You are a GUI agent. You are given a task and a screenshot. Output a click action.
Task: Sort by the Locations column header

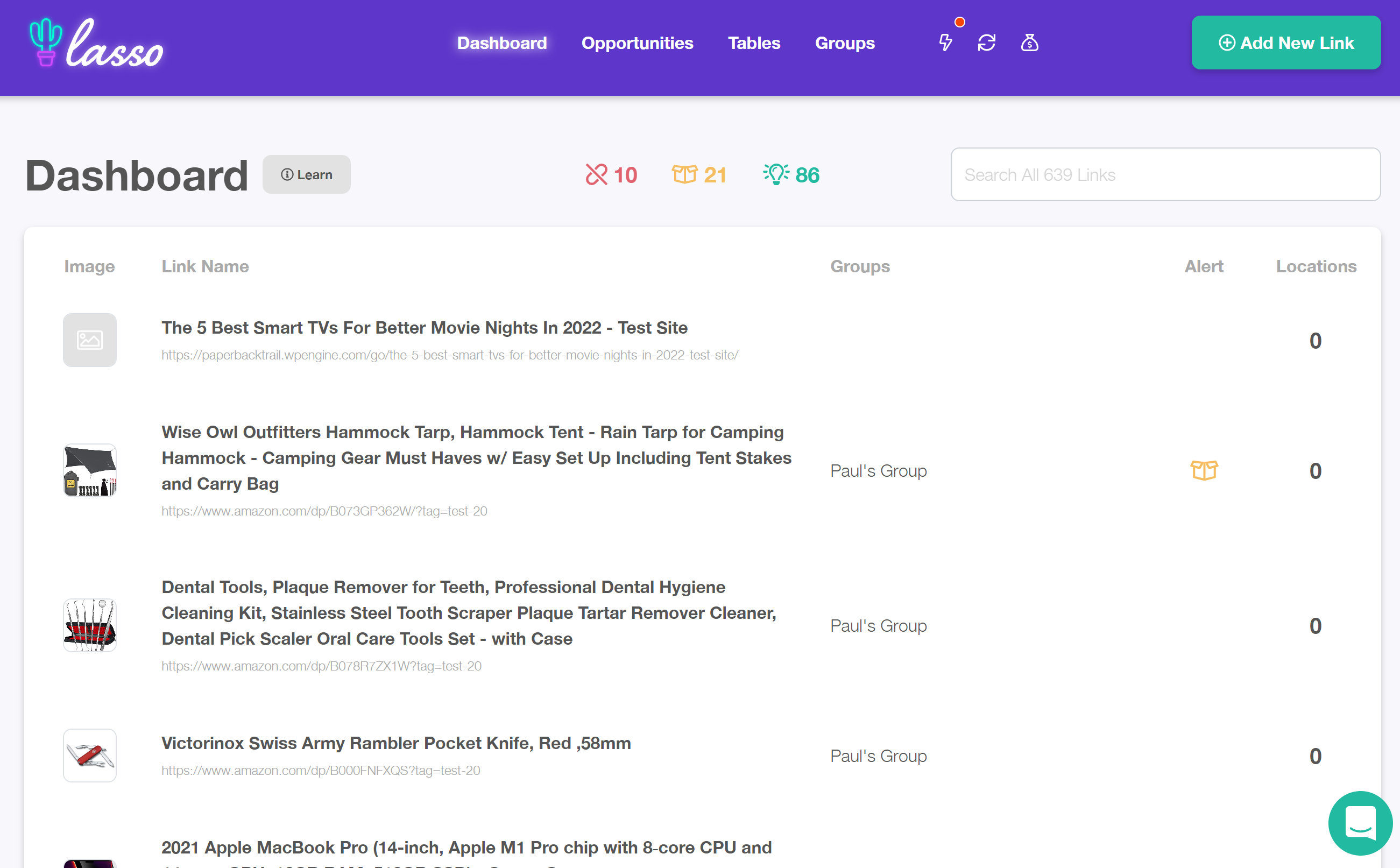(1316, 266)
